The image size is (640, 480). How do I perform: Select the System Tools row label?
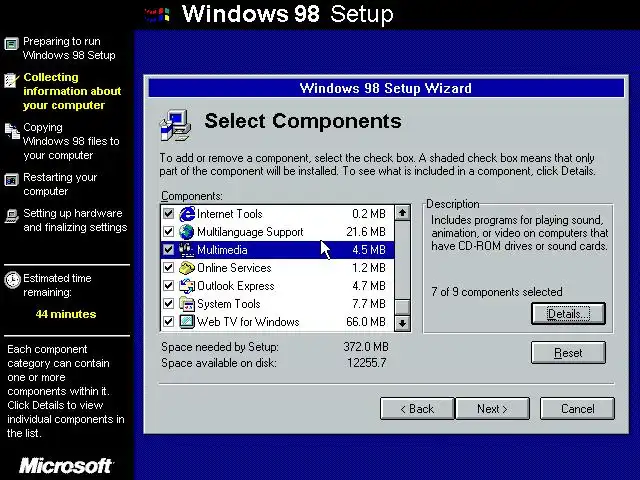tap(229, 304)
